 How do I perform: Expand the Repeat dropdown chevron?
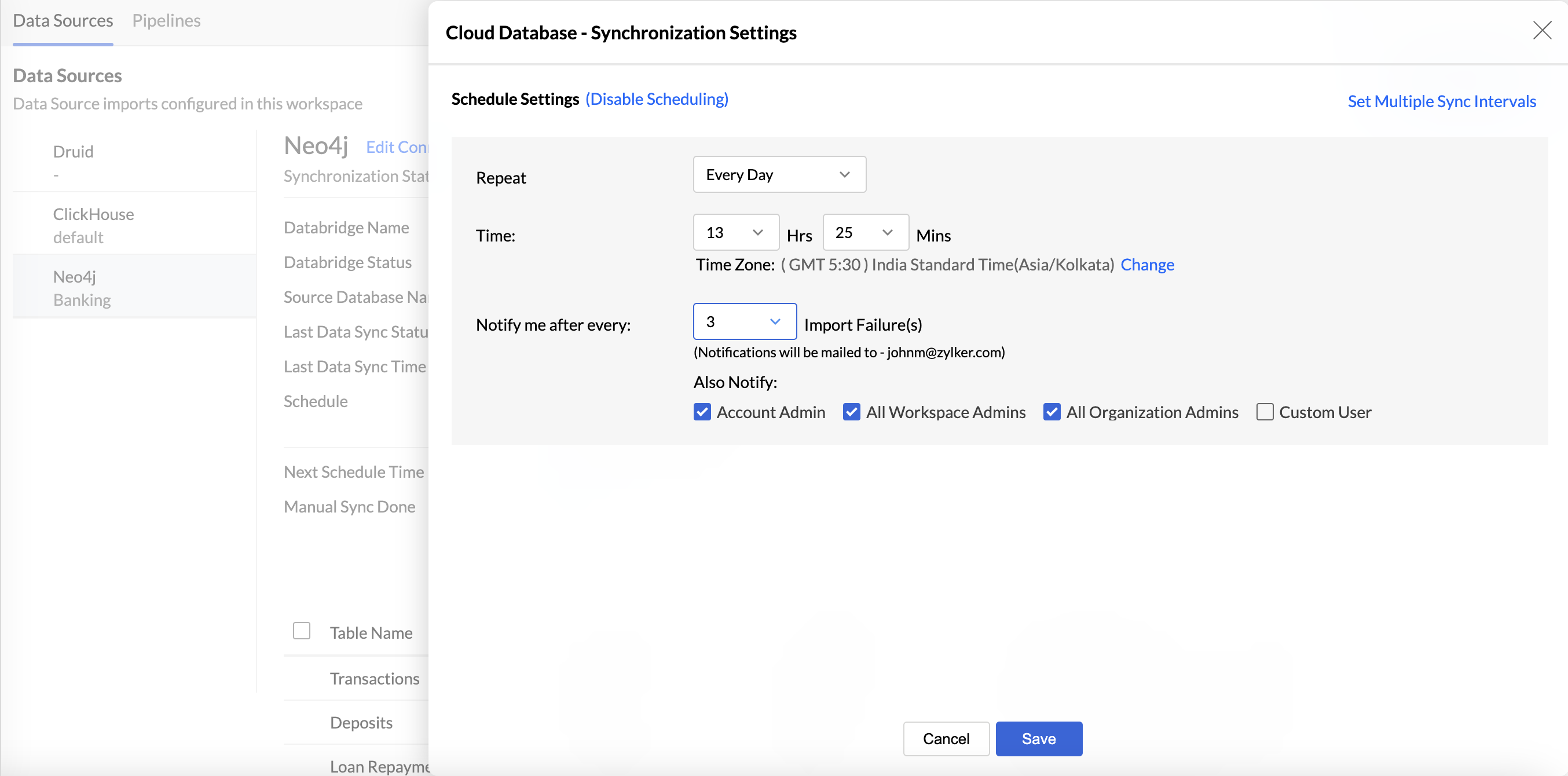click(x=844, y=175)
